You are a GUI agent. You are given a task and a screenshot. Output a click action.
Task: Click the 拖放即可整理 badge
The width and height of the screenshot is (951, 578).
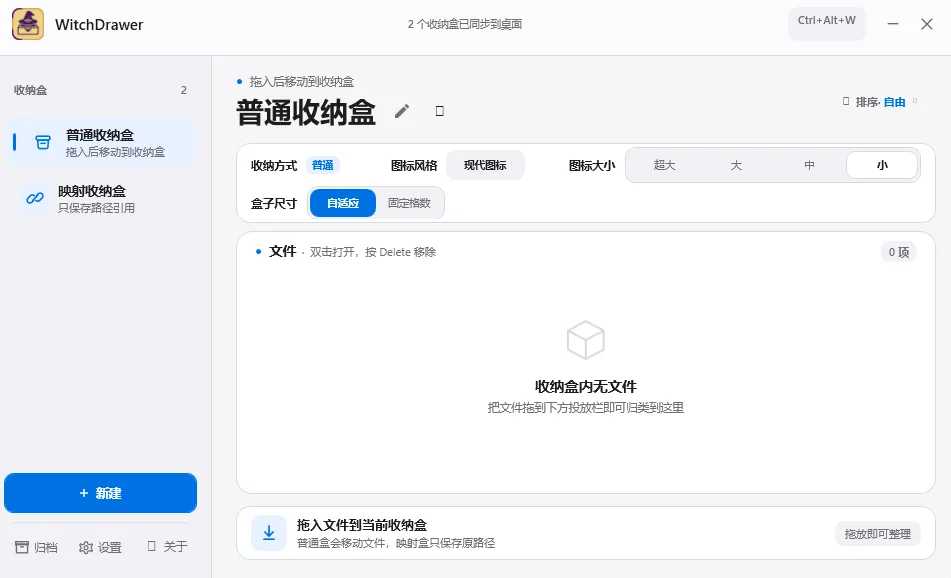click(878, 534)
